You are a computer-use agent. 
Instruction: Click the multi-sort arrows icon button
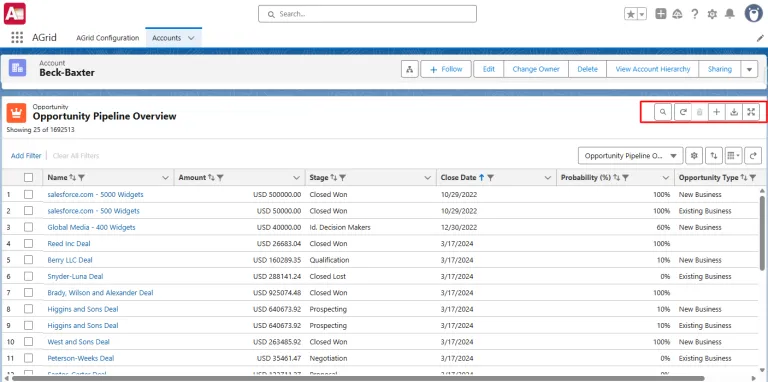click(x=714, y=156)
